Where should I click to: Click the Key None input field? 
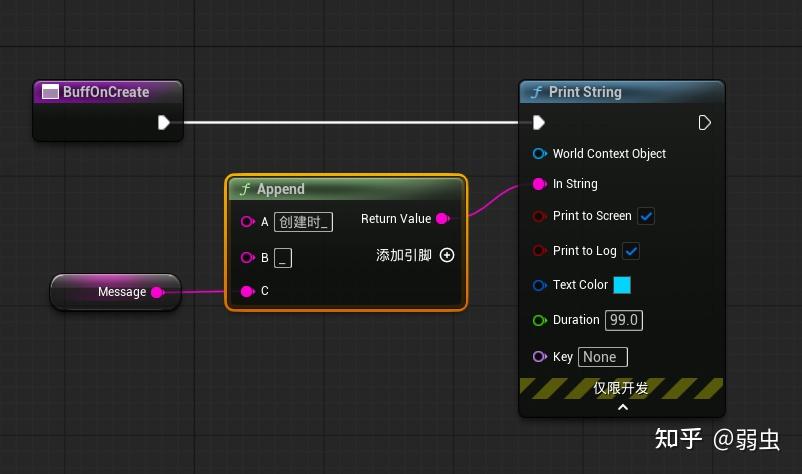[x=603, y=357]
